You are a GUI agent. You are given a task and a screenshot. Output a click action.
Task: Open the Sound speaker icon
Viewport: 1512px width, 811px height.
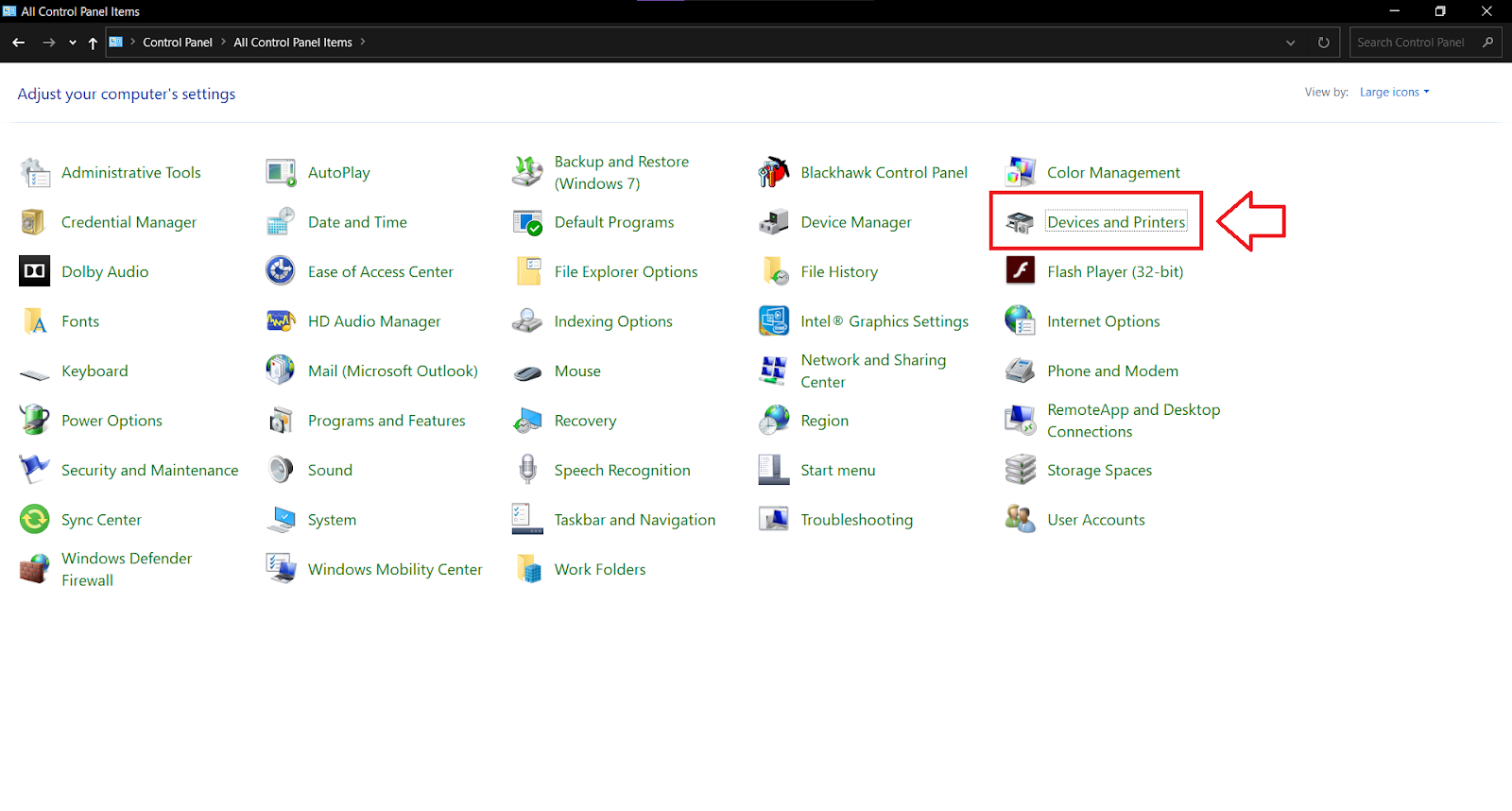click(x=281, y=470)
